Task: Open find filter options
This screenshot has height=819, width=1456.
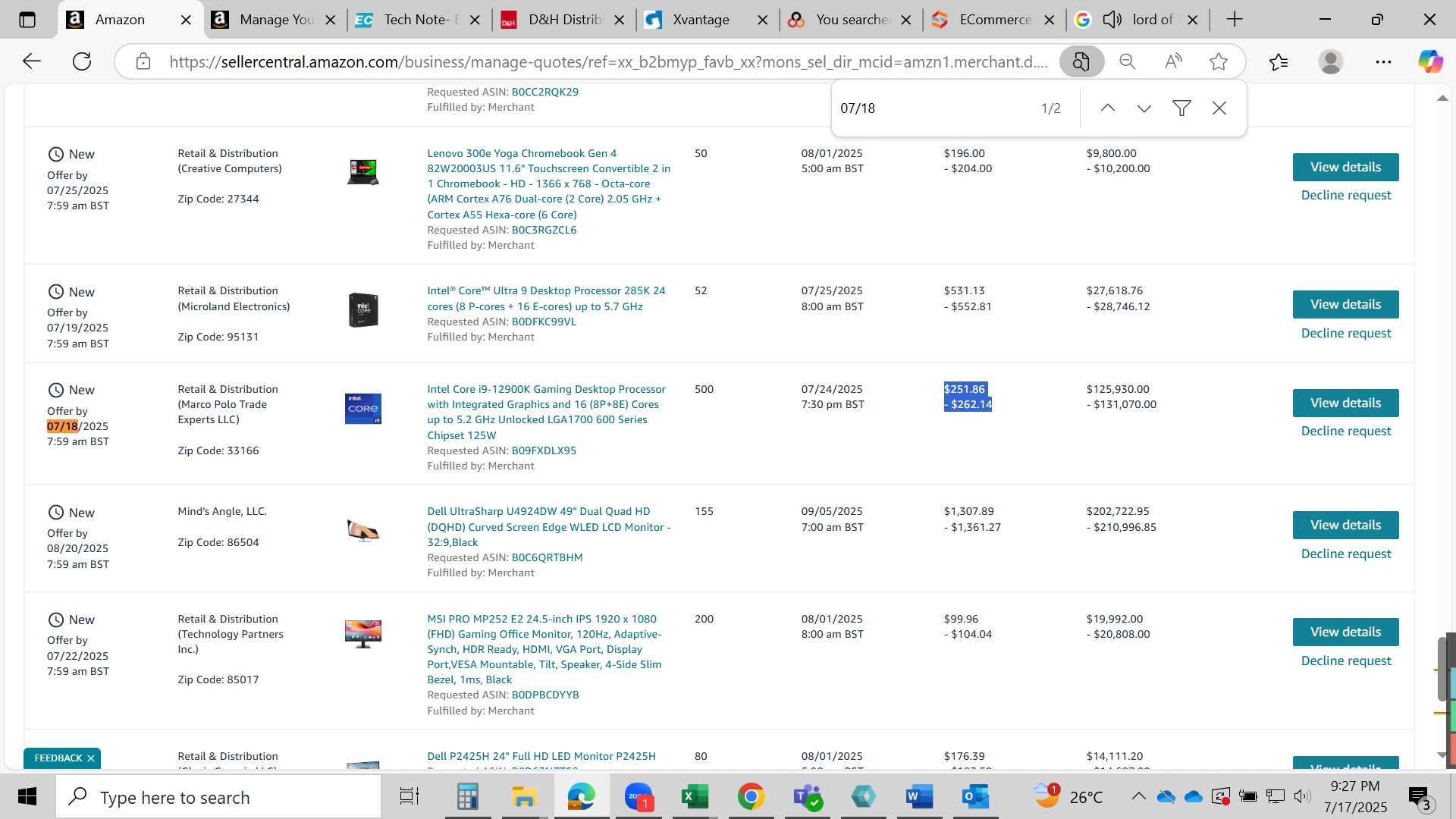Action: (x=1181, y=108)
